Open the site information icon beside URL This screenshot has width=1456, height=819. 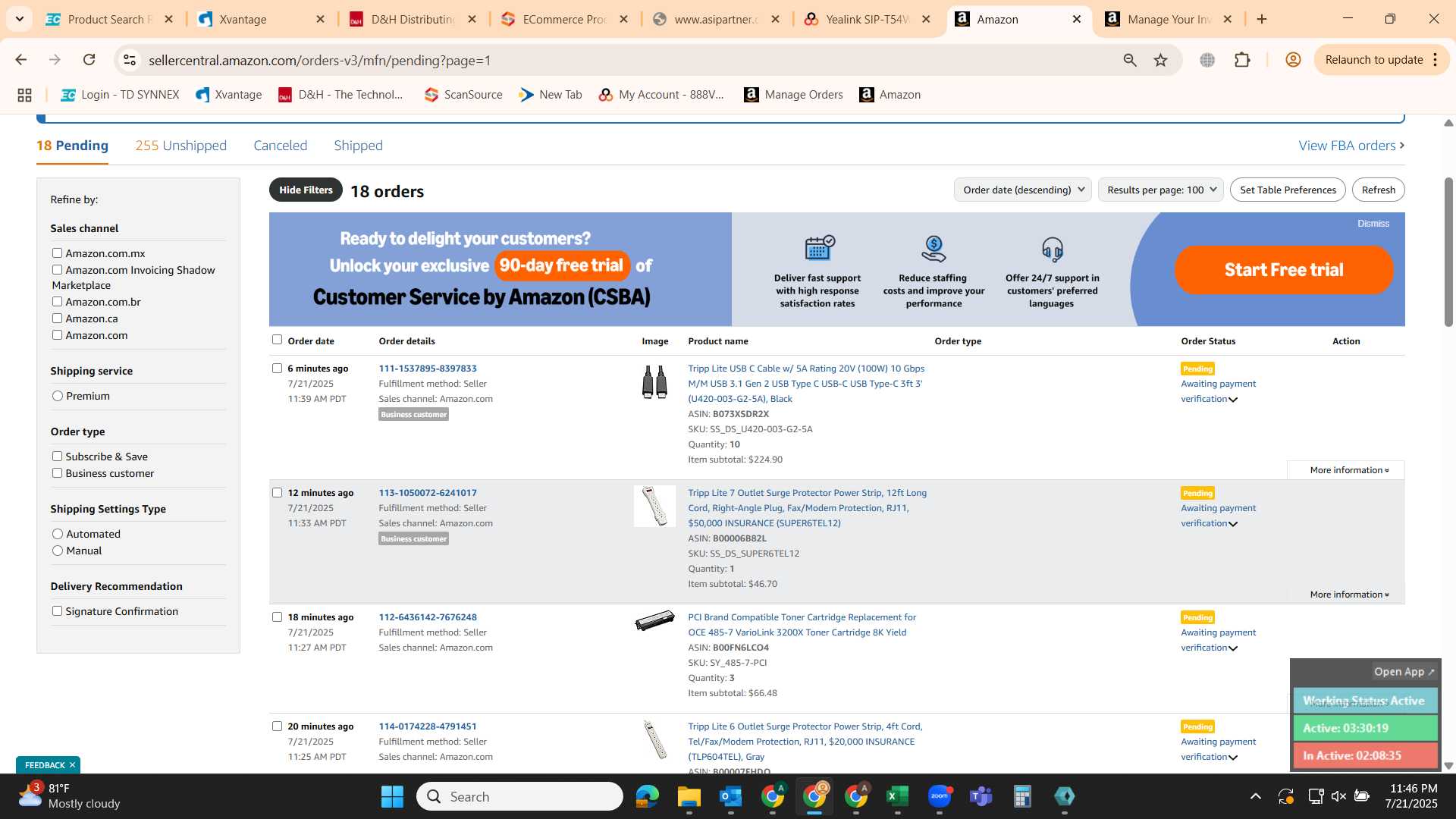coord(130,60)
